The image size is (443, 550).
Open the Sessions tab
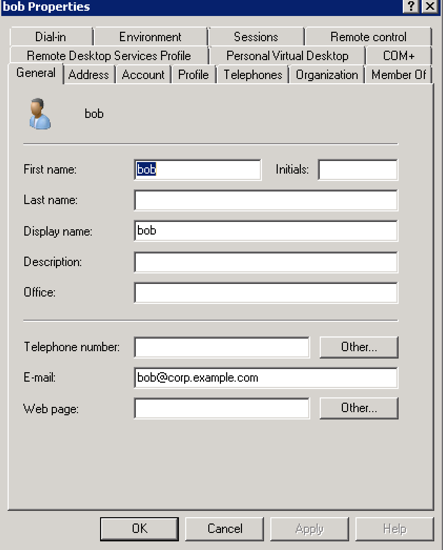(x=256, y=36)
